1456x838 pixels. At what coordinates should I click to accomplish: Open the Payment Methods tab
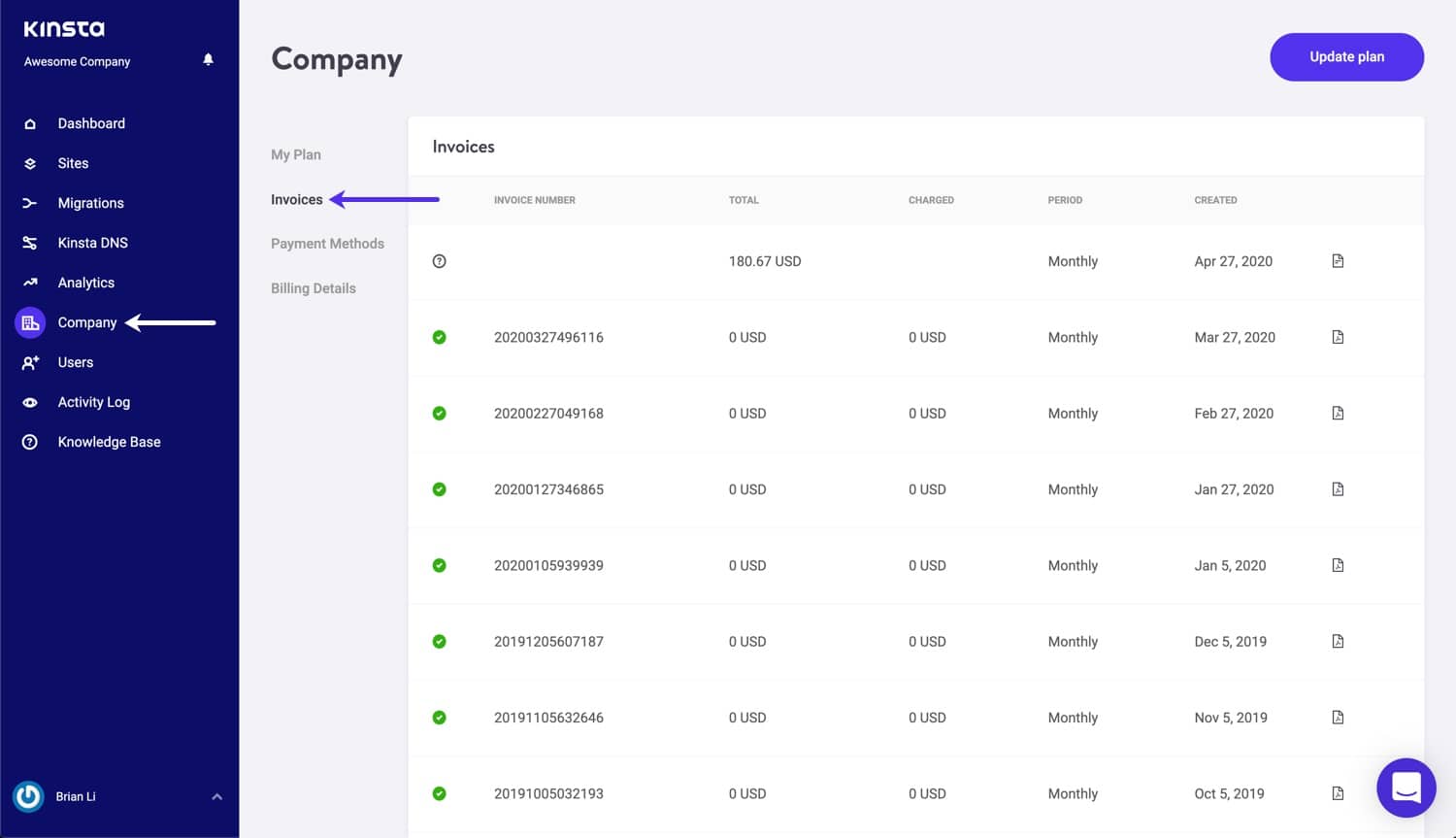tap(327, 244)
